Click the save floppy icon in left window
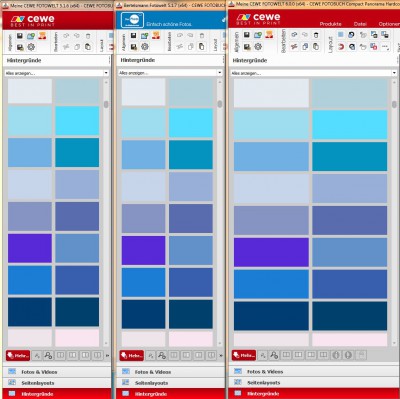This screenshot has height=399, width=400. [20, 36]
